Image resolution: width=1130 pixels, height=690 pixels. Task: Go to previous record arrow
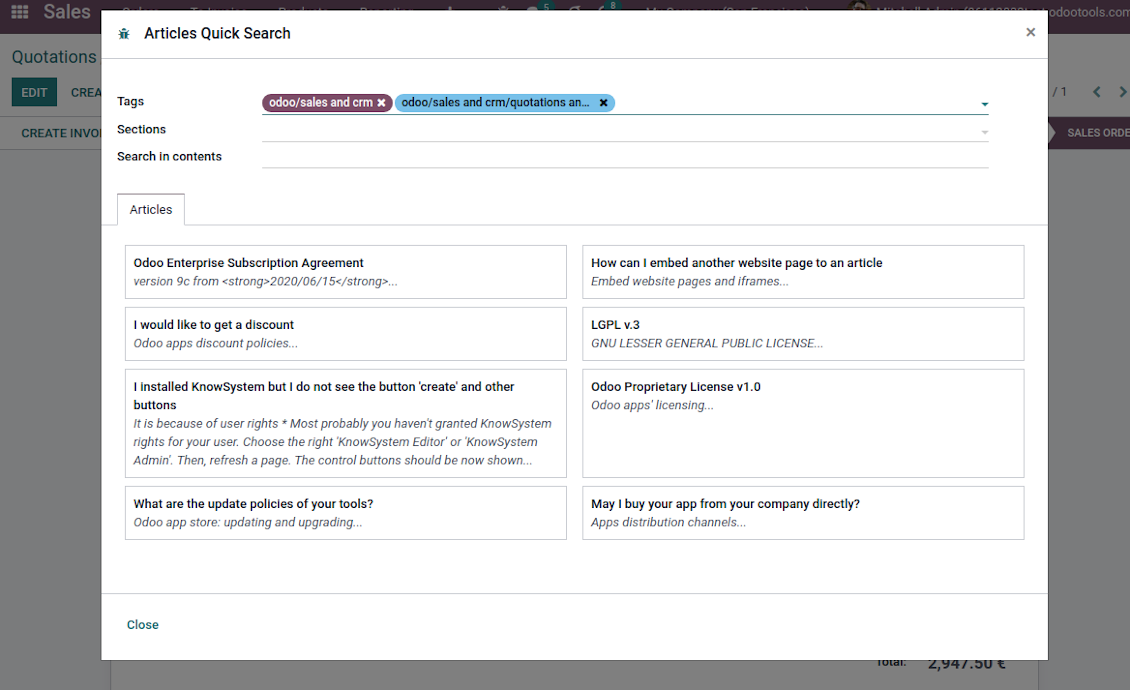coord(1096,92)
